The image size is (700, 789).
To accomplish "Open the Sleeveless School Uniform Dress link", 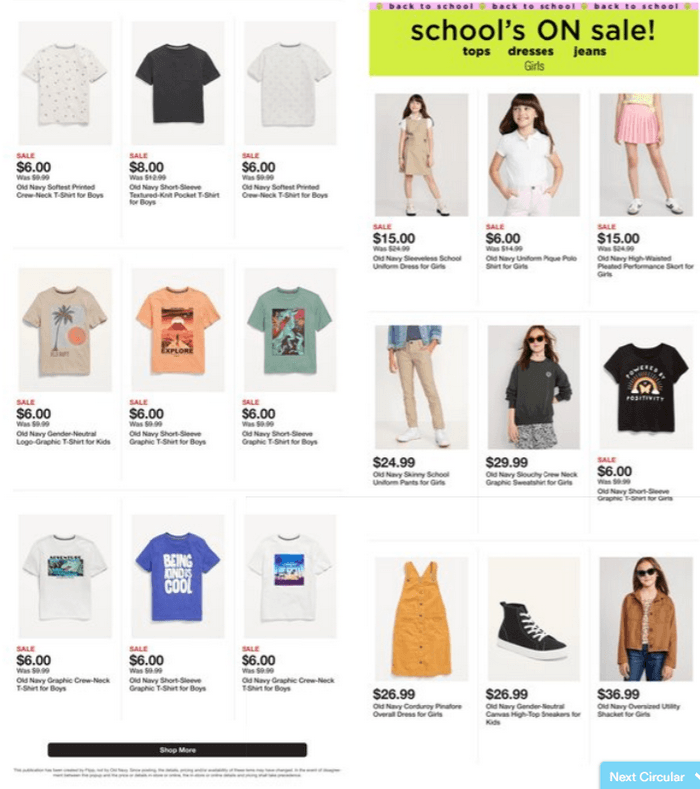I will (417, 262).
